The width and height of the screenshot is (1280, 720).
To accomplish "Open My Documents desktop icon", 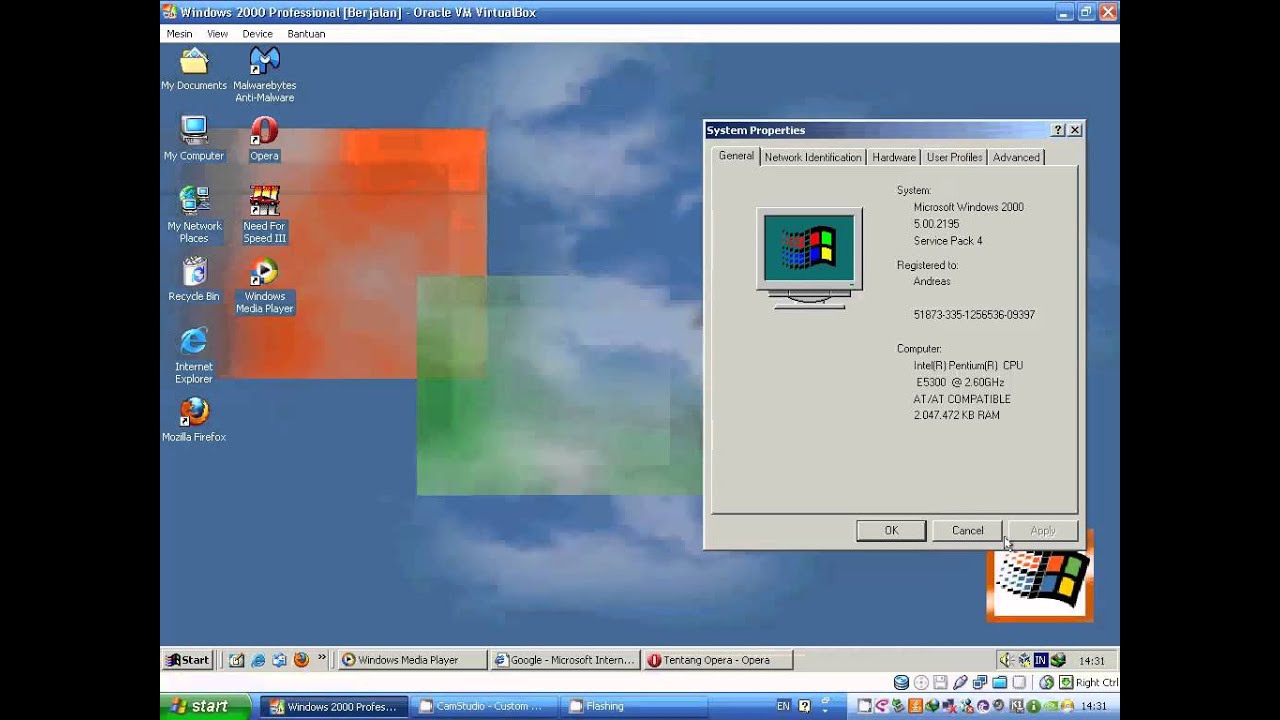I will pos(194,69).
